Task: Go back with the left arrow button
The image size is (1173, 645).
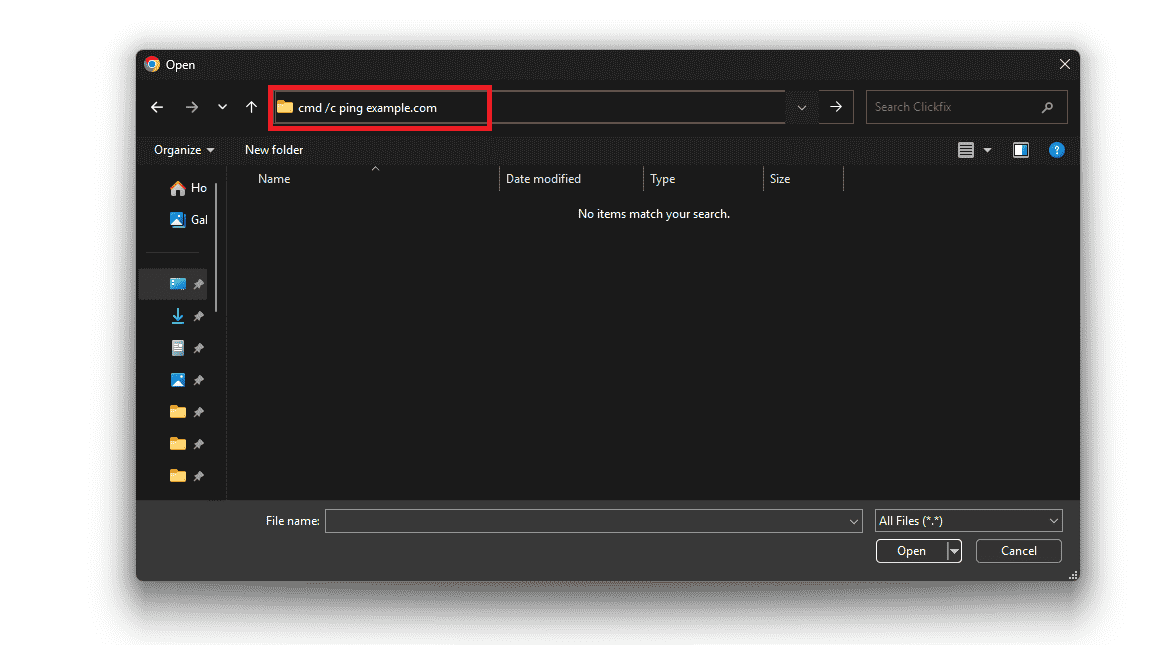Action: 157,107
